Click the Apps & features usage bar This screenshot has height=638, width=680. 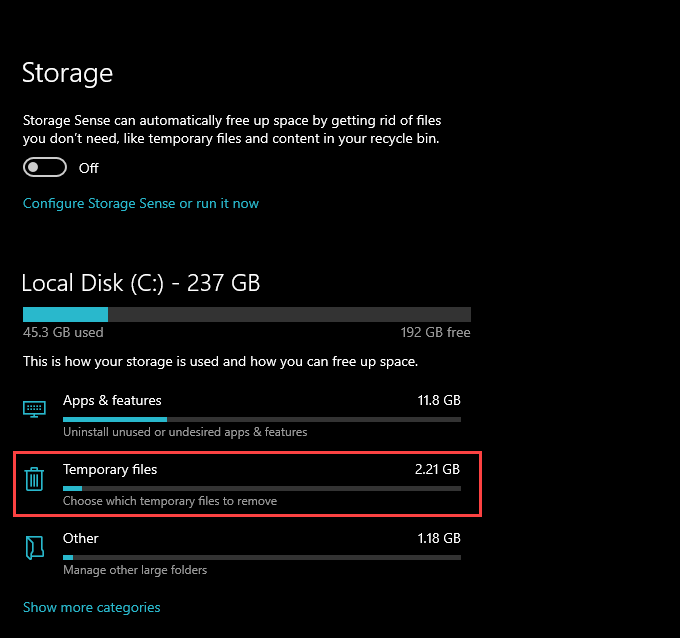pyautogui.click(x=261, y=419)
